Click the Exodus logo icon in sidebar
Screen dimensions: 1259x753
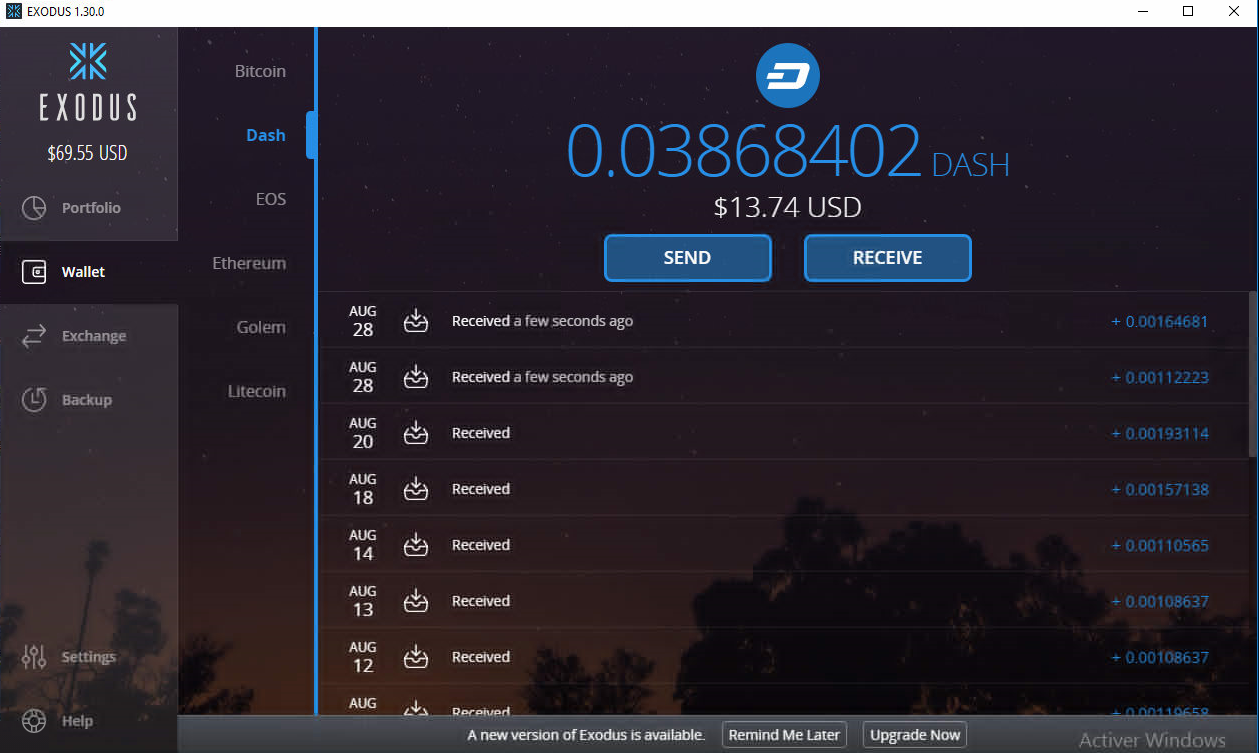[x=88, y=61]
